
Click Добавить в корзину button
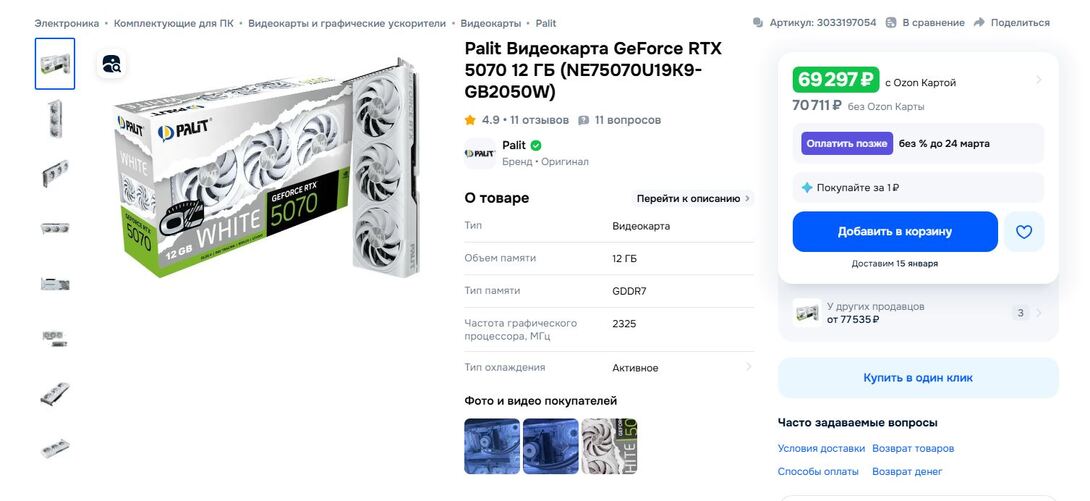pos(895,232)
